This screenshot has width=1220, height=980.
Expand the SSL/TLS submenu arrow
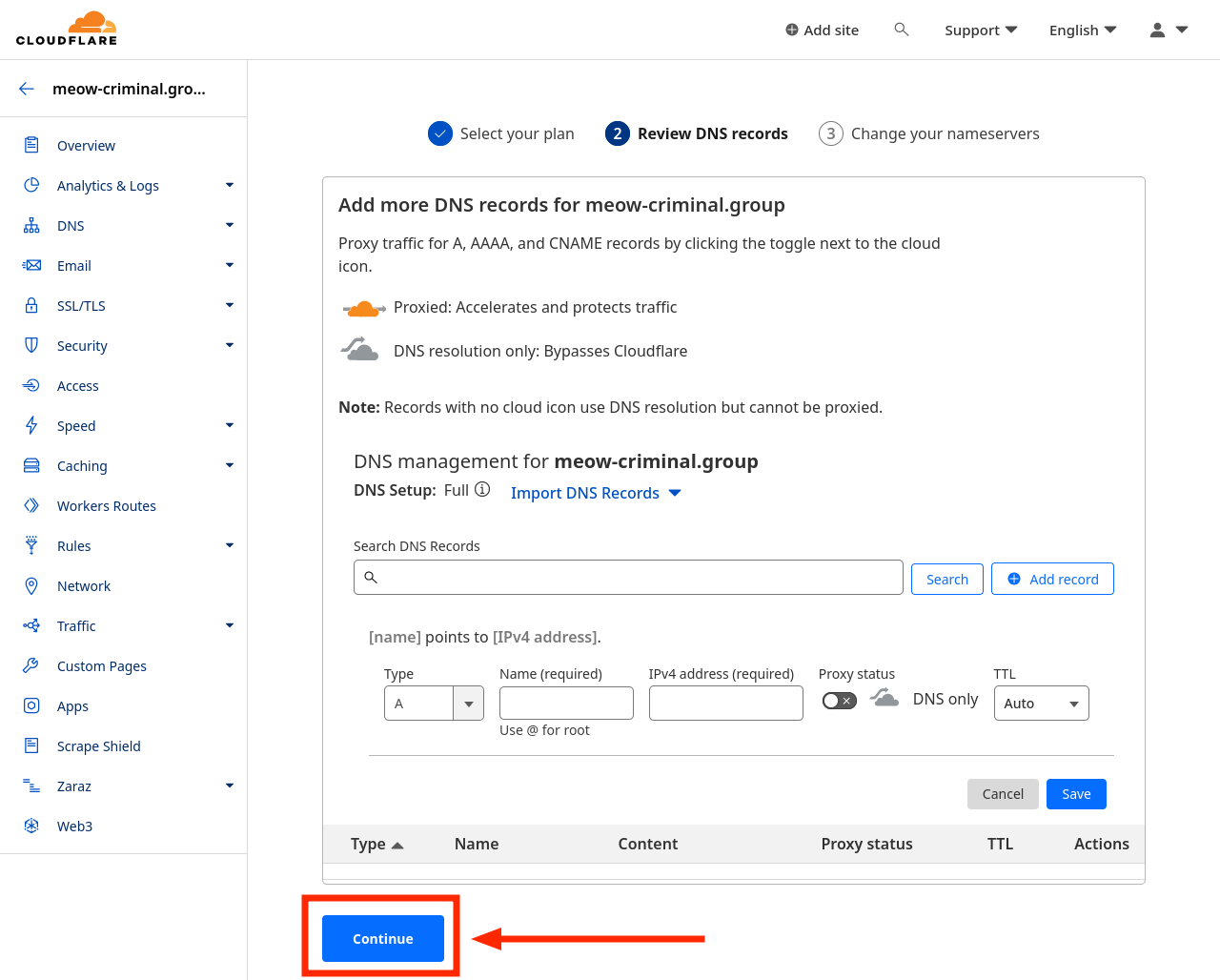(x=230, y=305)
